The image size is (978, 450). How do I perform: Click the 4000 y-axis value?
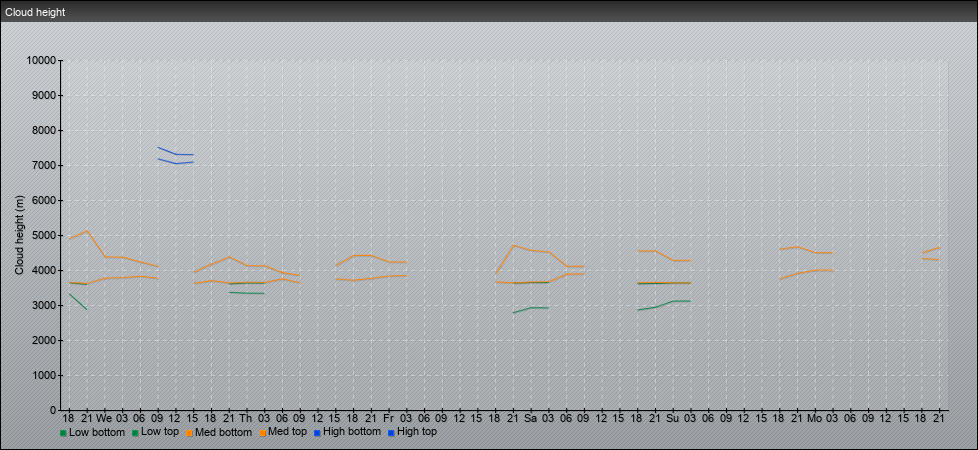click(x=44, y=270)
